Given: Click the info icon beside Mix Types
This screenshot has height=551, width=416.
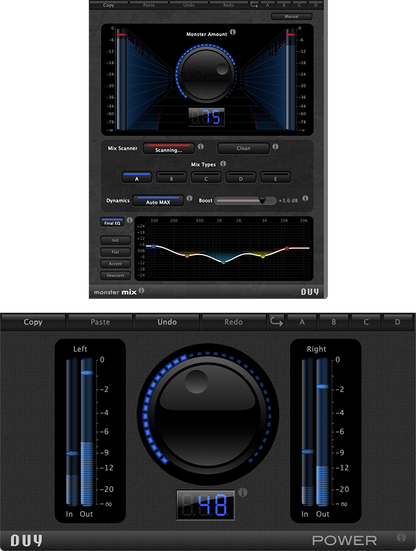Looking at the screenshot, I should point(223,164).
